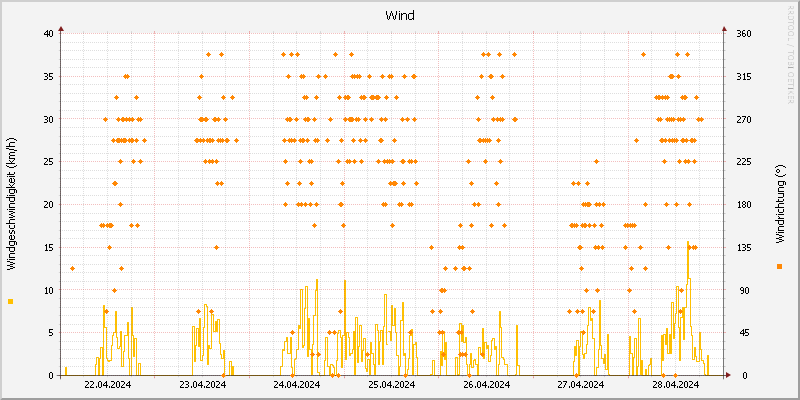Click the left axis value 35

pyautogui.click(x=48, y=77)
